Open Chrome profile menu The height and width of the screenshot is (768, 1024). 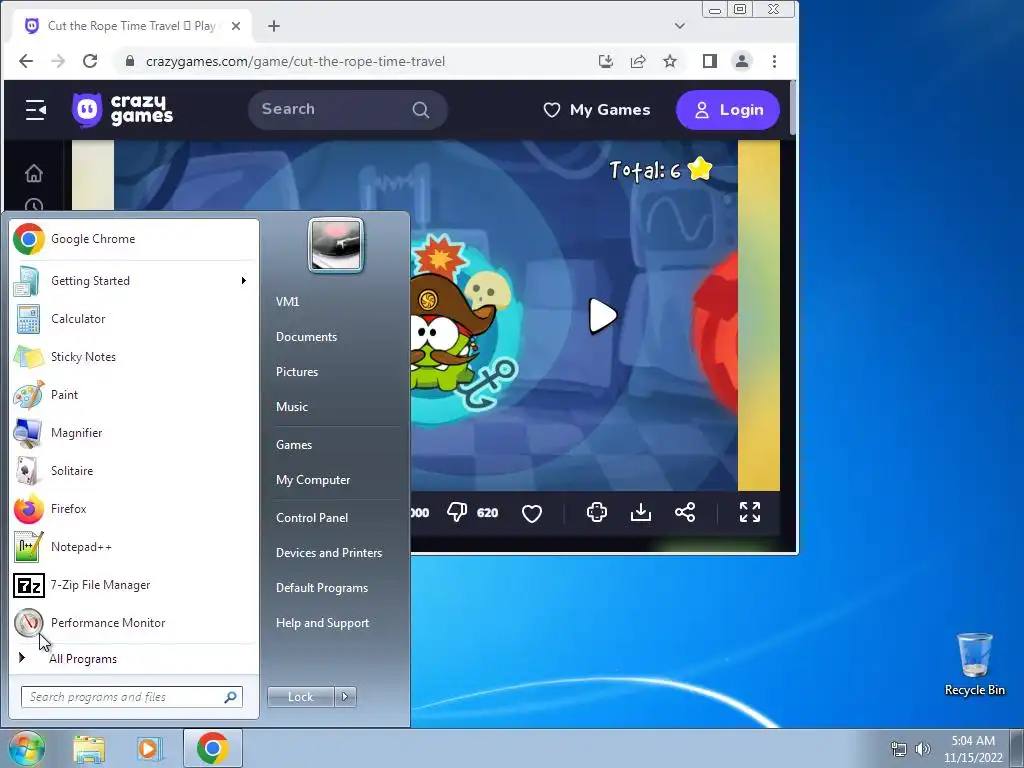tap(742, 61)
